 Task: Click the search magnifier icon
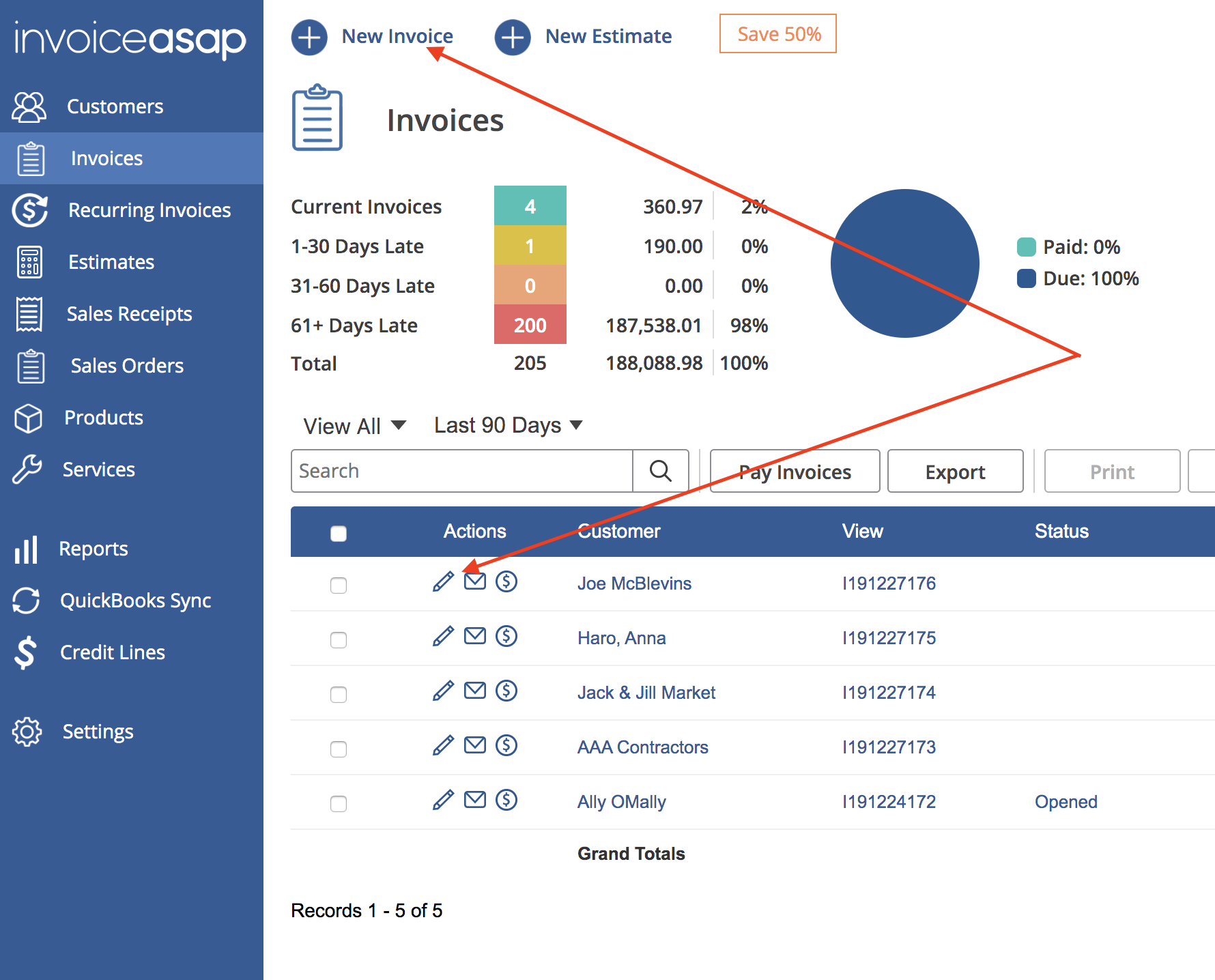coord(659,471)
